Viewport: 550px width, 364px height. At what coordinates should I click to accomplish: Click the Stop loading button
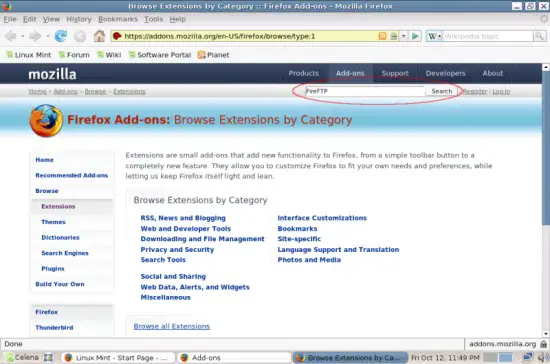click(80, 36)
